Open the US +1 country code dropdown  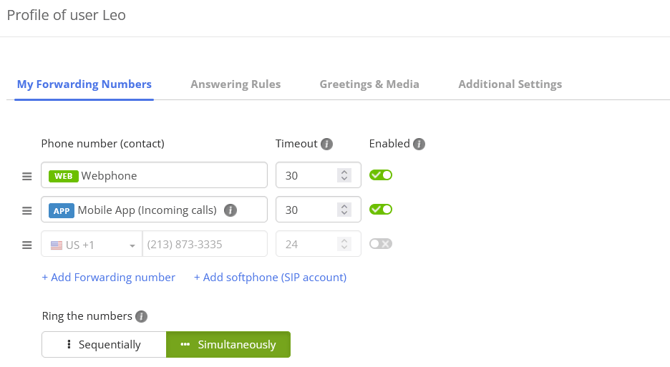click(92, 244)
